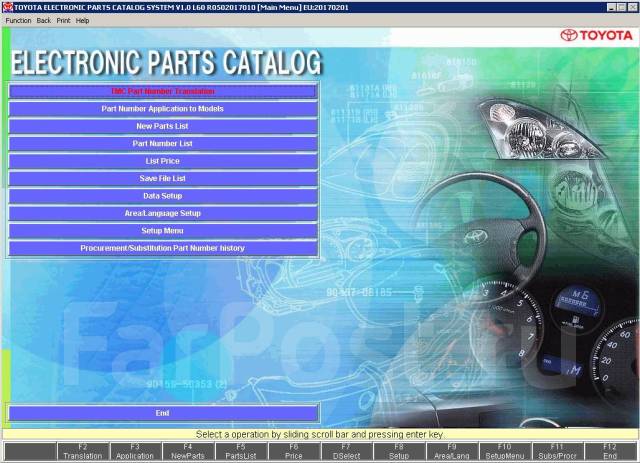Open Area/Language Setup
Screen dimensions: 640x463
[162, 214]
